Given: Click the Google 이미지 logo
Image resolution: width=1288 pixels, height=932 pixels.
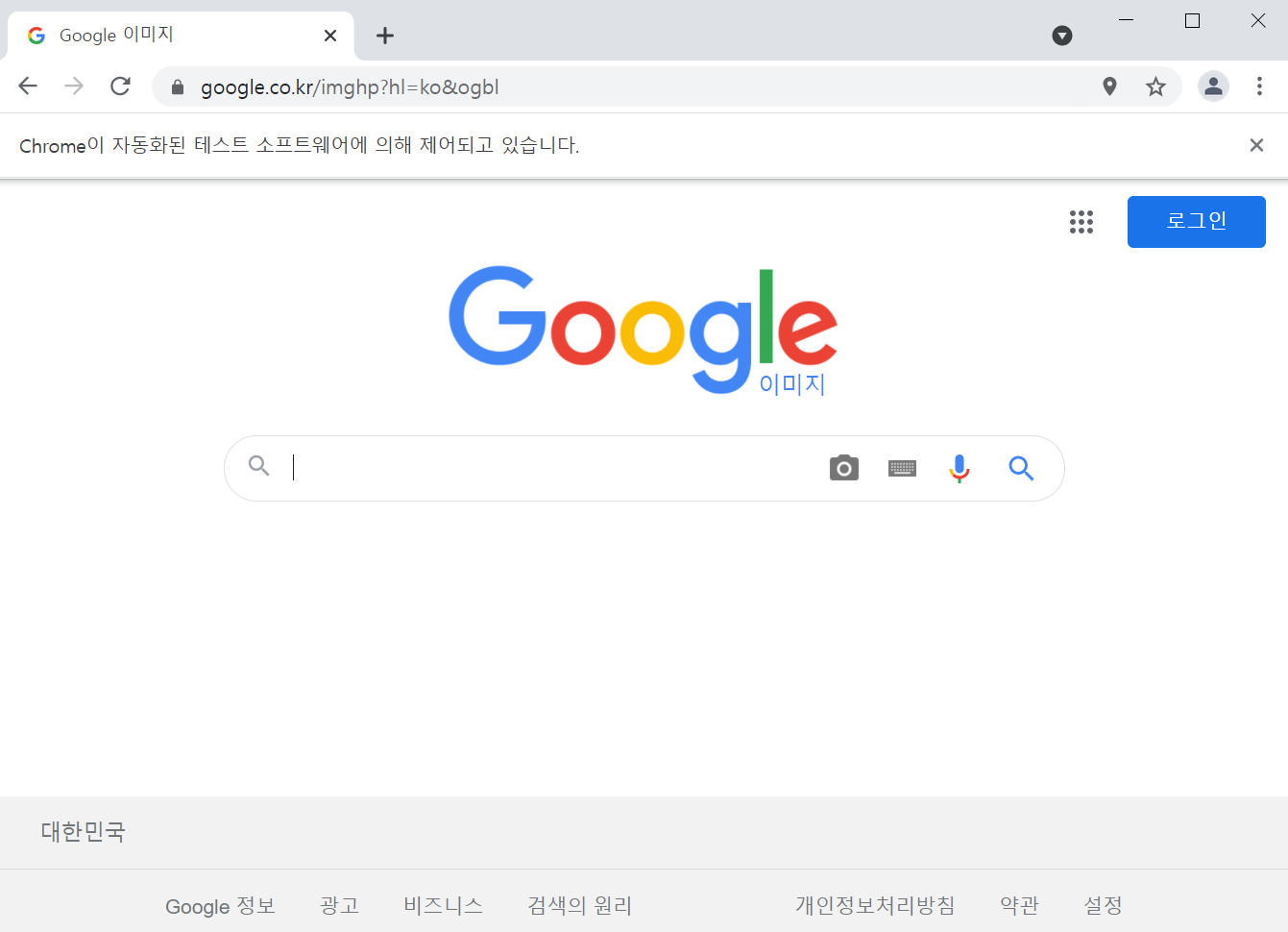Looking at the screenshot, I should [644, 331].
